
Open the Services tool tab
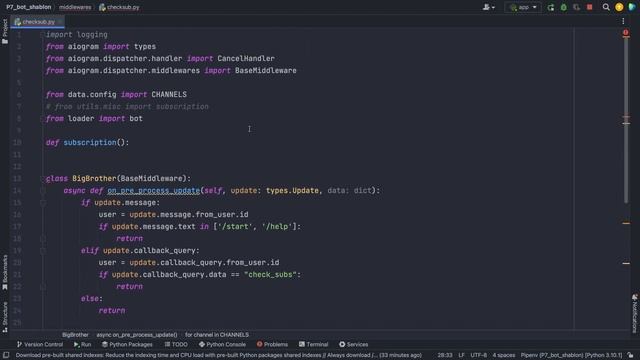[353, 344]
